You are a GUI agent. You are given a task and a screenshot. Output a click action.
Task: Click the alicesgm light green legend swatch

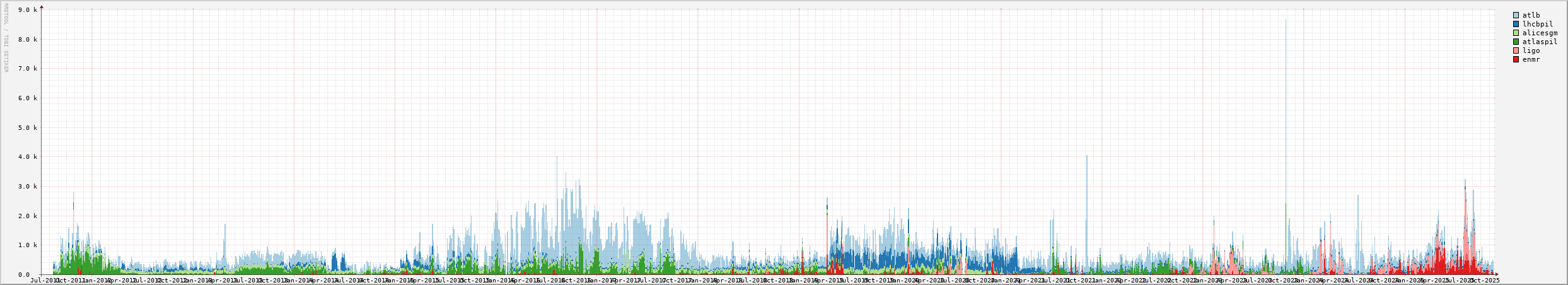click(x=1516, y=33)
